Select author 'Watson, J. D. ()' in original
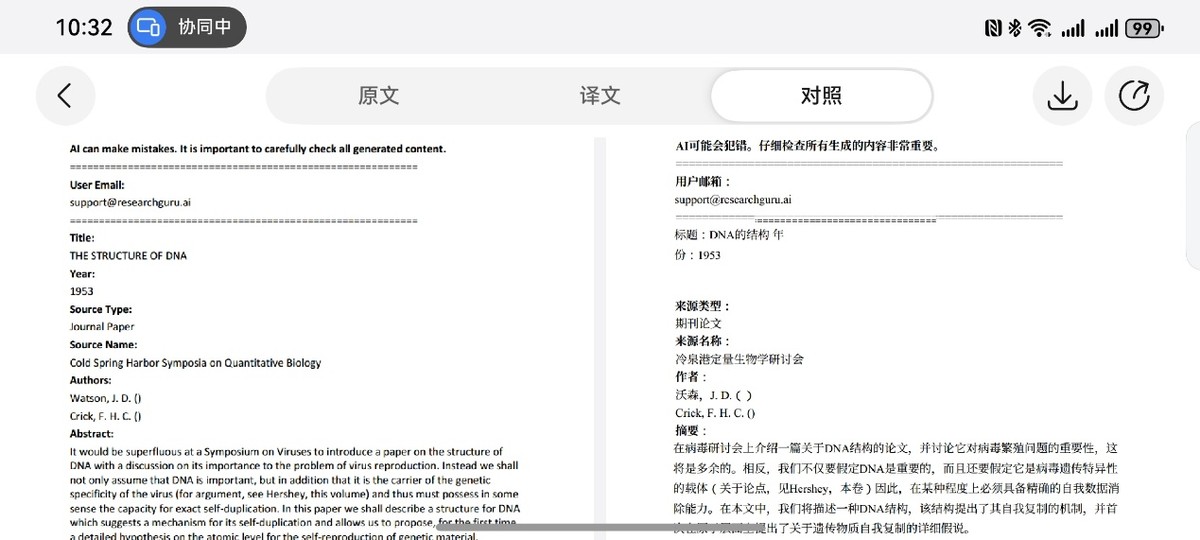The width and height of the screenshot is (1200, 540). (106, 398)
